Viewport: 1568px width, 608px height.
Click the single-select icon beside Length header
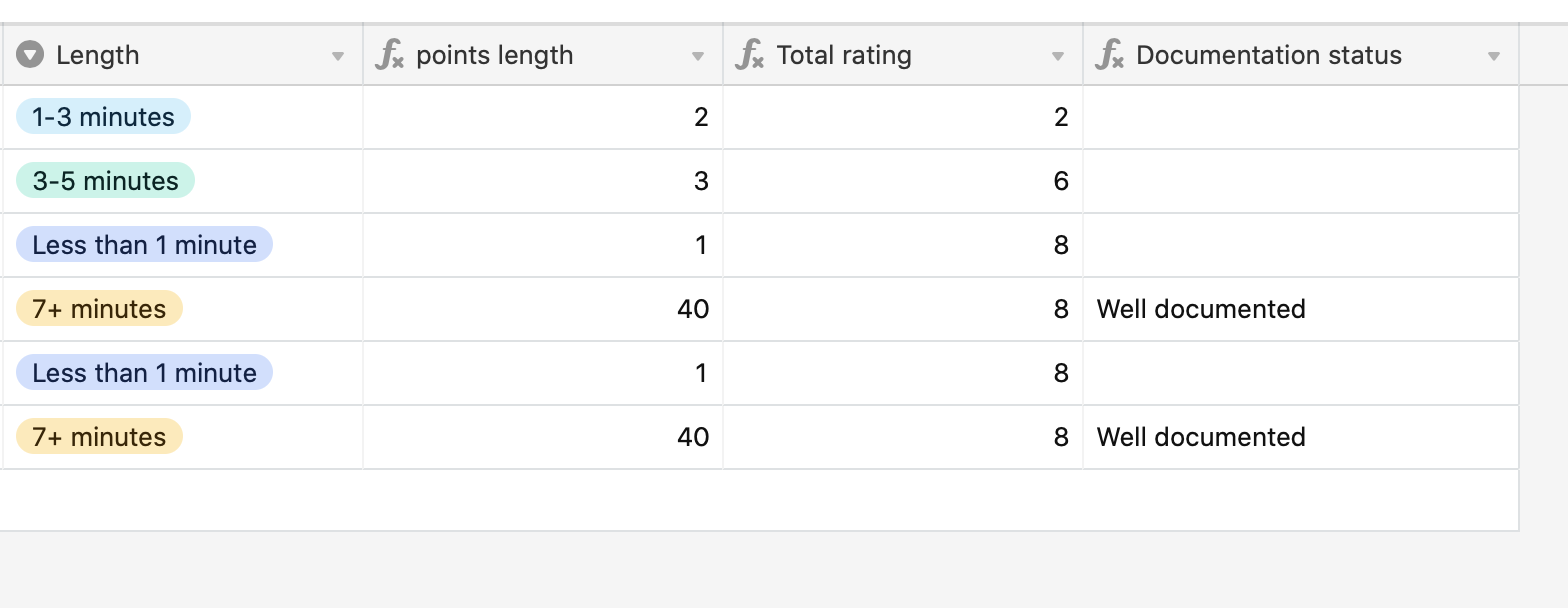pos(30,55)
